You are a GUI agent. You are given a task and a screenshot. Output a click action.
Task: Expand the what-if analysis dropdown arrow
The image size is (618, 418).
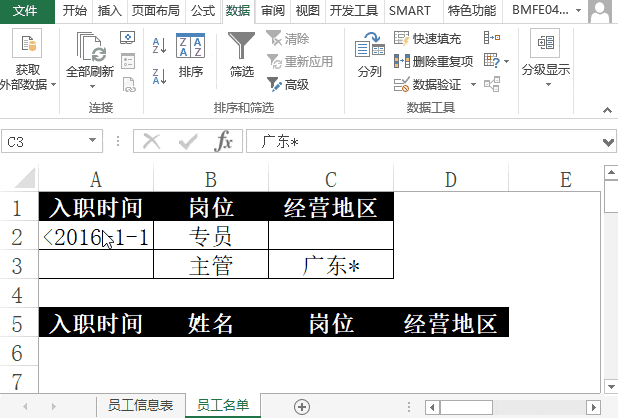point(506,61)
